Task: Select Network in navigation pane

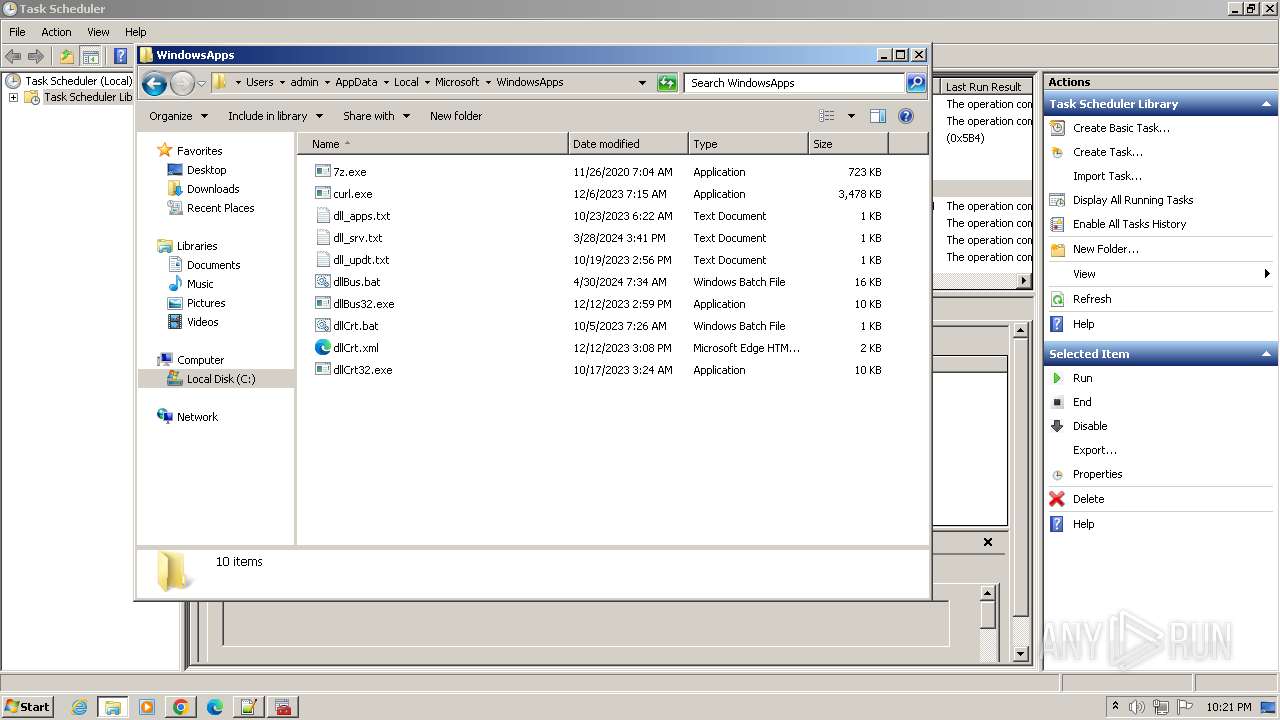Action: point(197,417)
